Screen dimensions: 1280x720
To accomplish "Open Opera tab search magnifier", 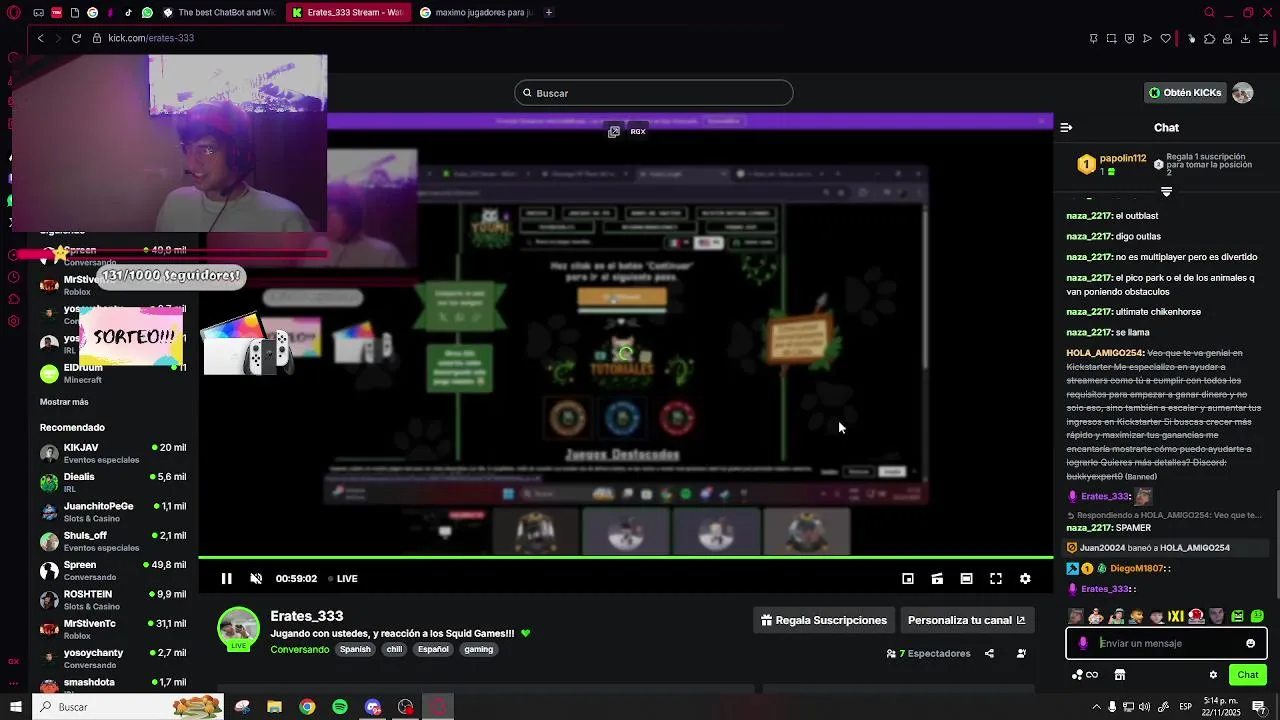I will coord(1209,12).
